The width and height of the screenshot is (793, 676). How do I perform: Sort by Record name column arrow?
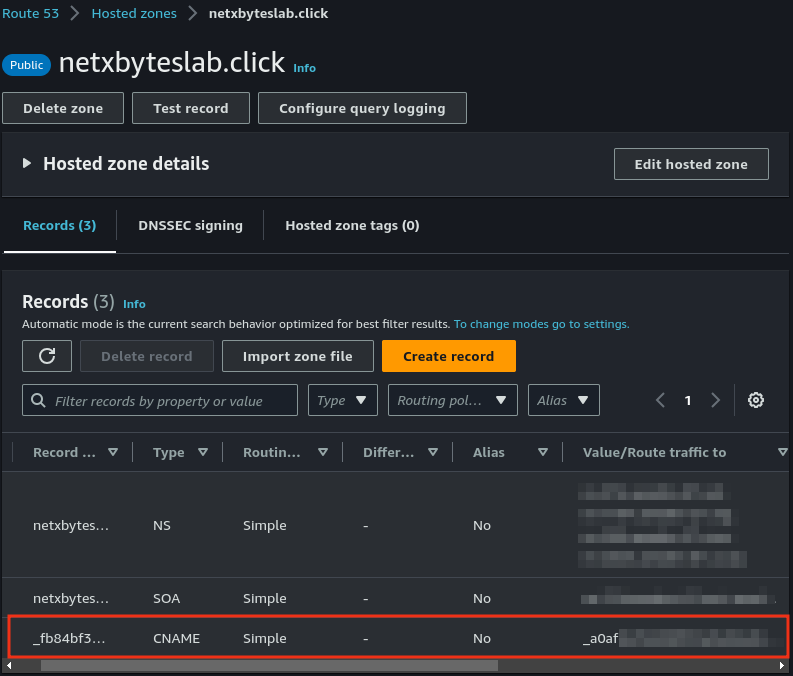point(113,452)
